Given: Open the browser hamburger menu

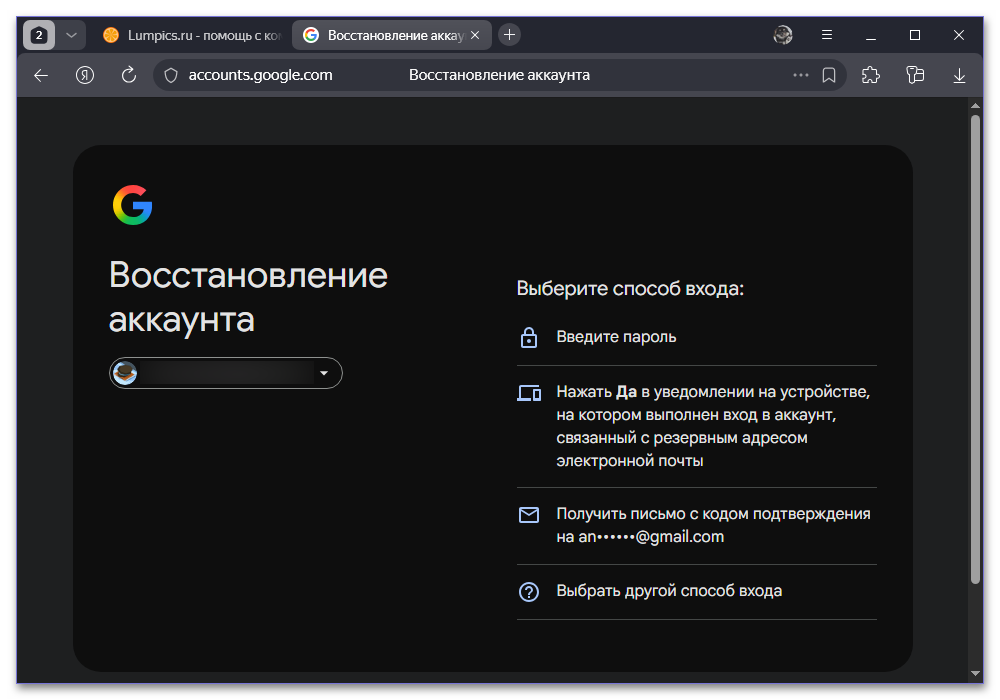Looking at the screenshot, I should (x=827, y=35).
